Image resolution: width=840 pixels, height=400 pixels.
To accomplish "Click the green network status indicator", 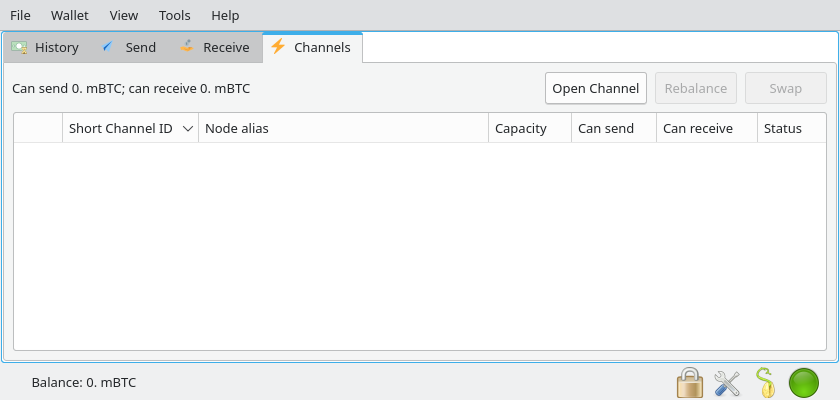I will (804, 382).
